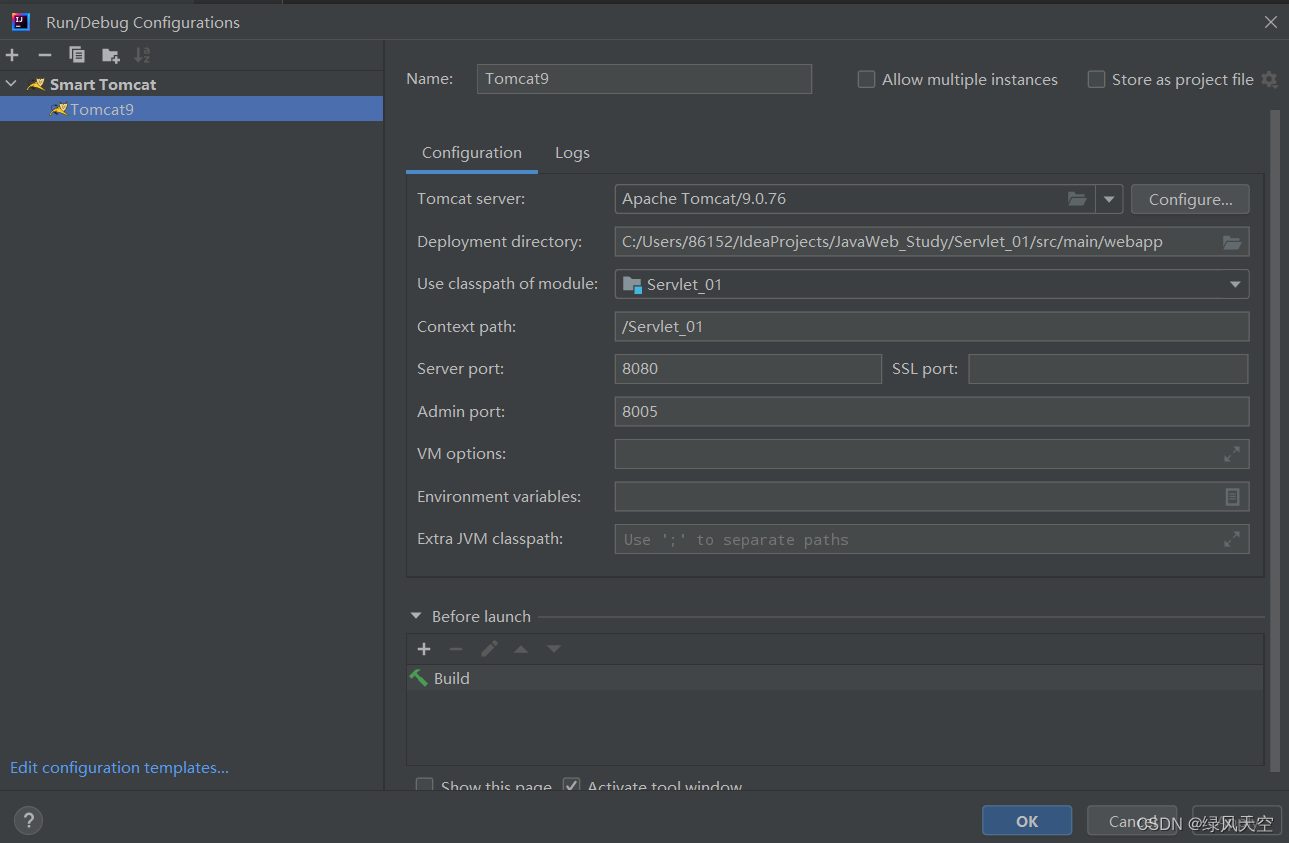The height and width of the screenshot is (843, 1289).
Task: Click the Server port field
Action: coord(748,369)
